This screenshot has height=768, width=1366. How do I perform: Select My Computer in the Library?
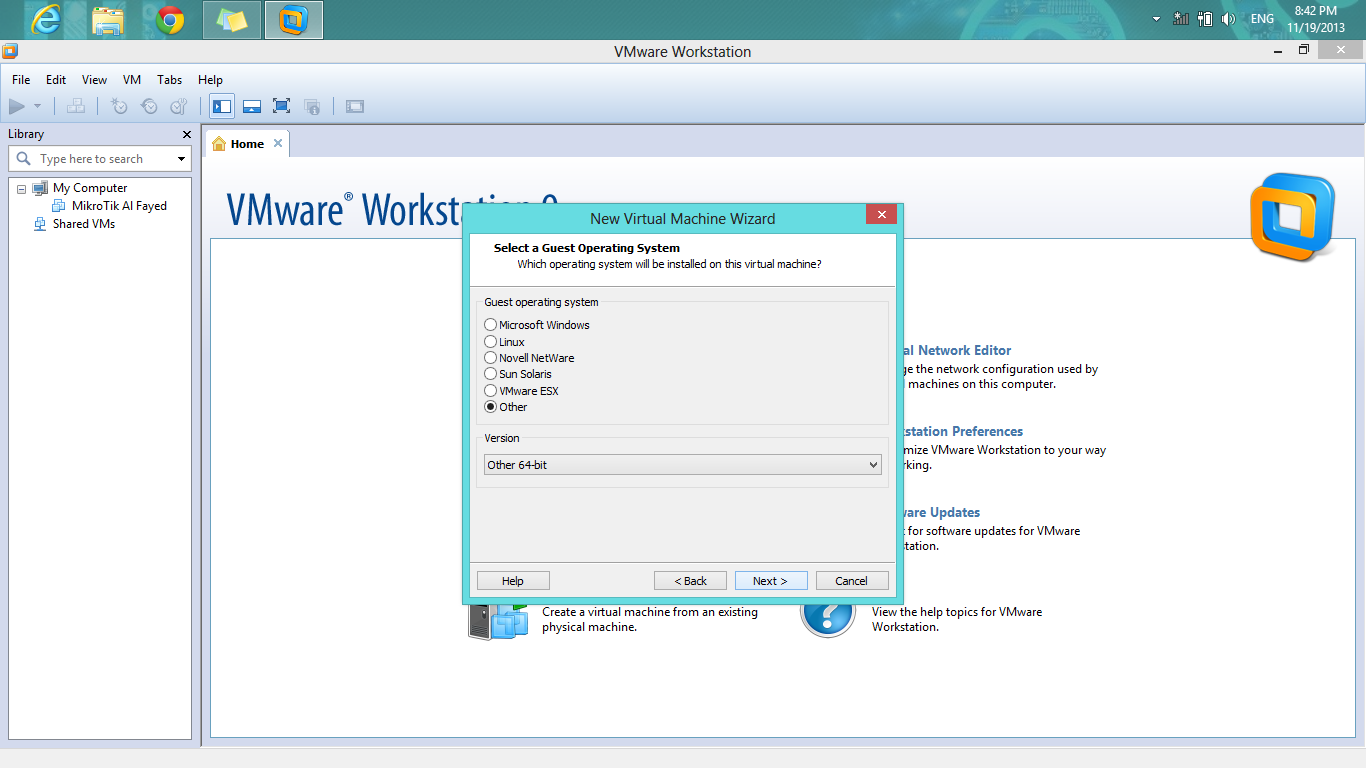coord(90,188)
